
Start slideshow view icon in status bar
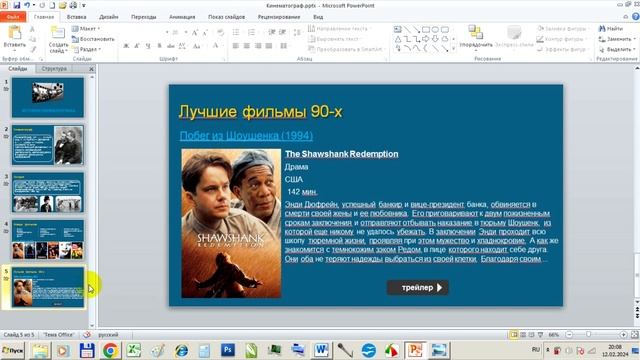pyautogui.click(x=540, y=335)
